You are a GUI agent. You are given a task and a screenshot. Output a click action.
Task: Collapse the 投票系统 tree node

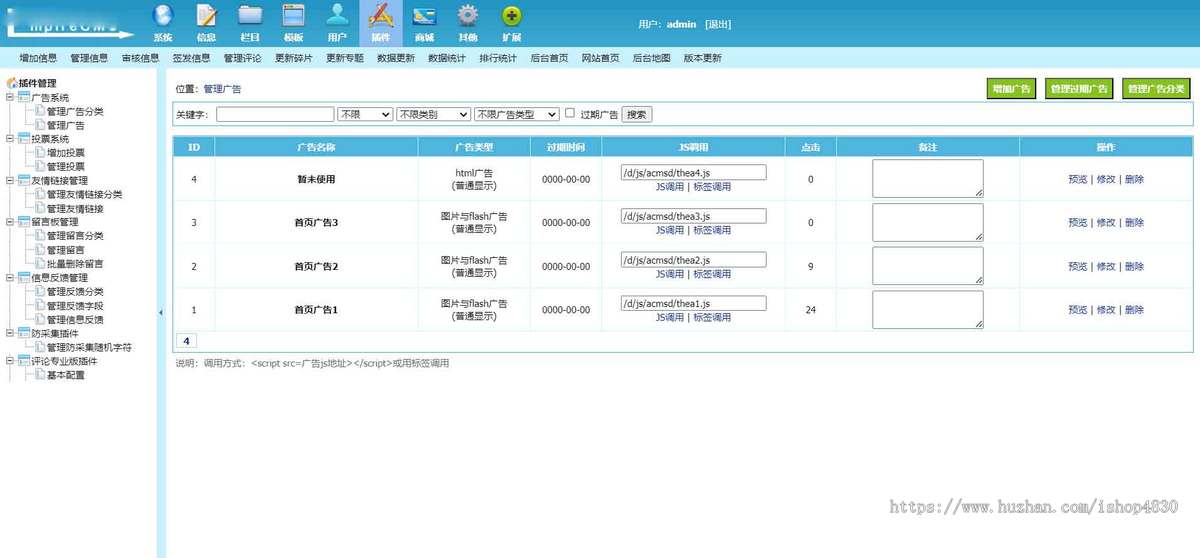pos(10,139)
